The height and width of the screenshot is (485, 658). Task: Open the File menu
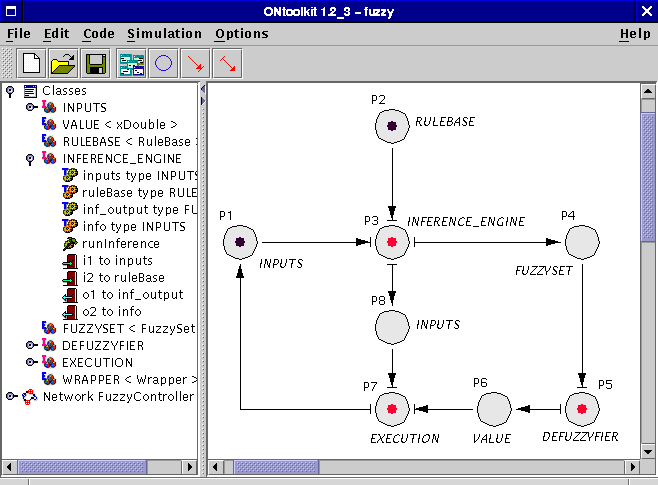click(x=18, y=34)
